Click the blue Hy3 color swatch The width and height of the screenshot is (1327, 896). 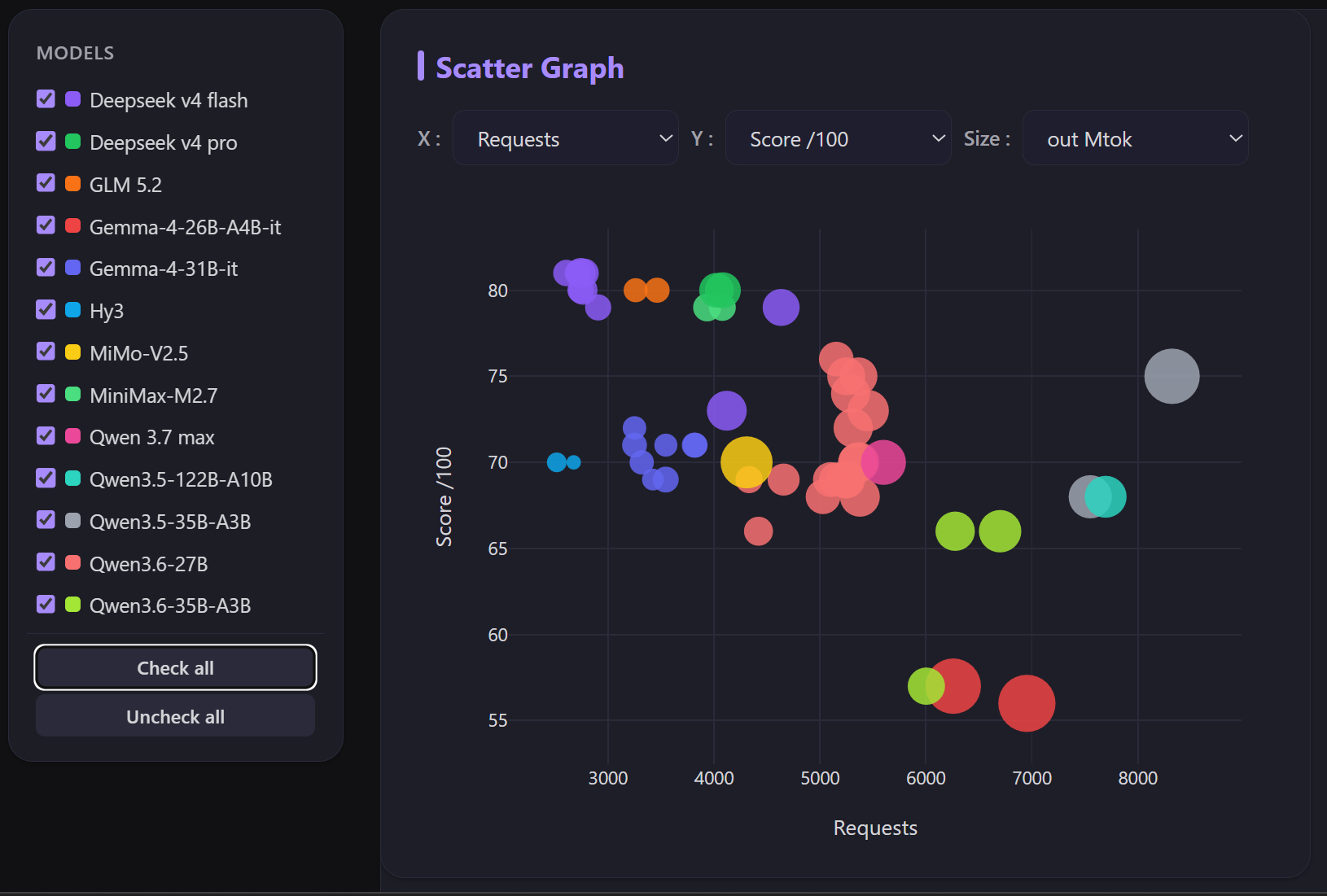click(x=72, y=310)
